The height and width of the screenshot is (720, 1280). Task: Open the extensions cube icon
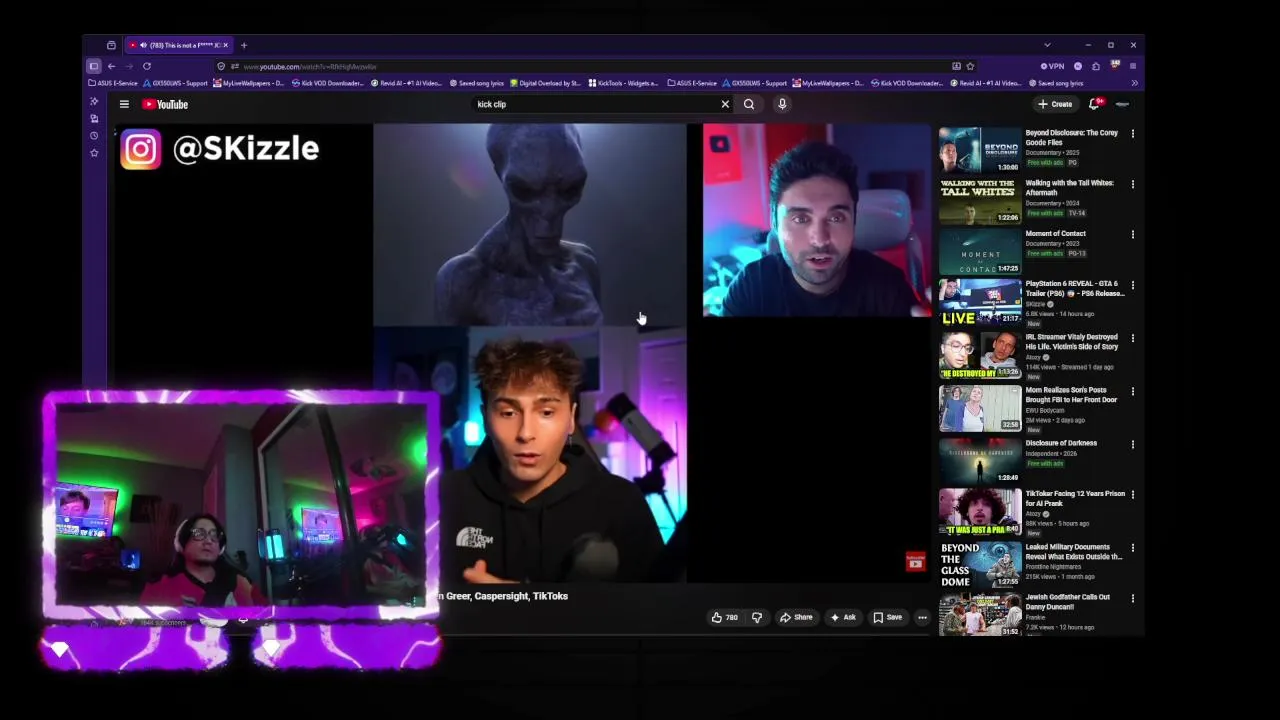coord(1096,66)
